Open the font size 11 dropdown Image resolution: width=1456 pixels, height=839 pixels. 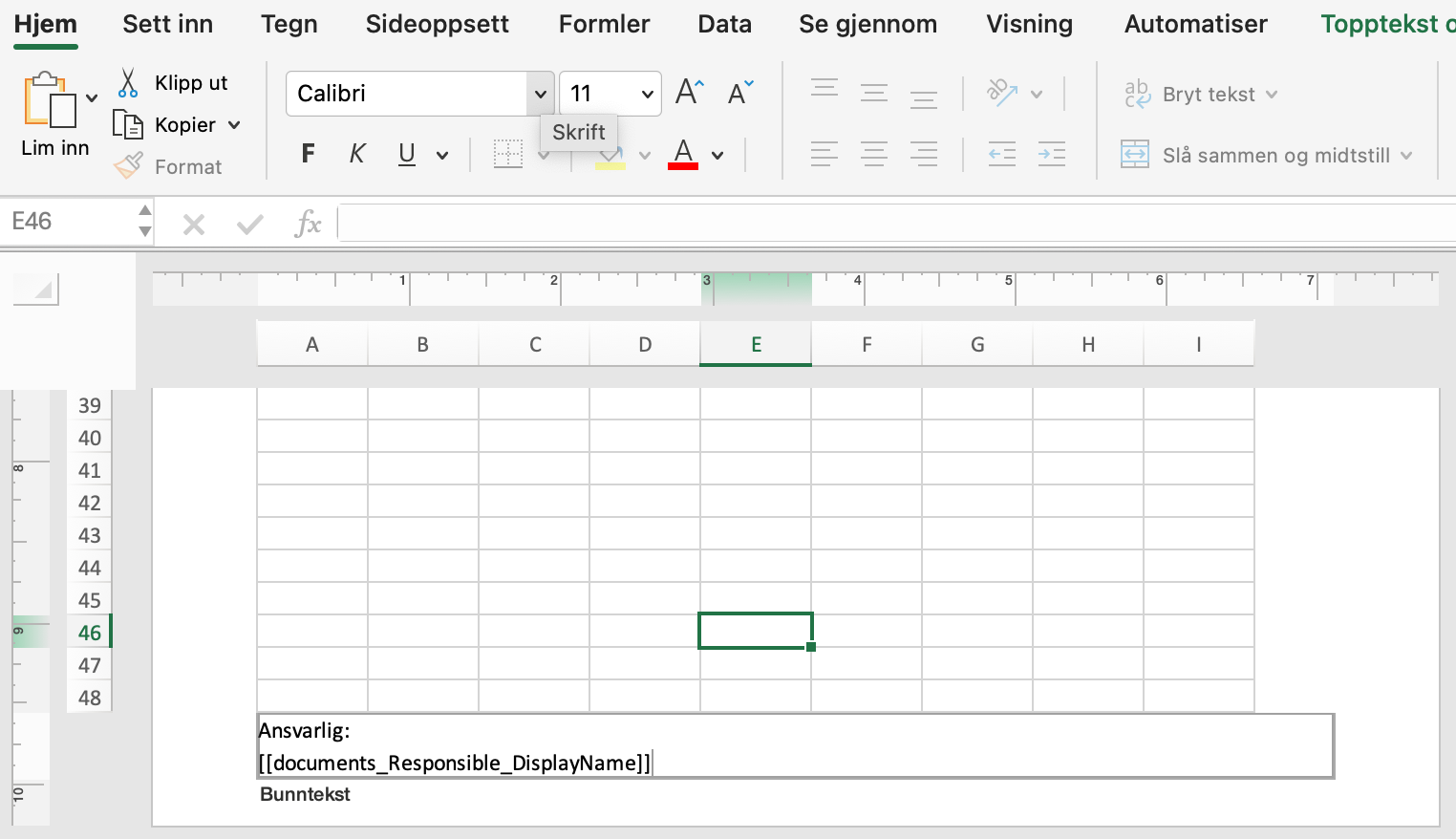[647, 94]
